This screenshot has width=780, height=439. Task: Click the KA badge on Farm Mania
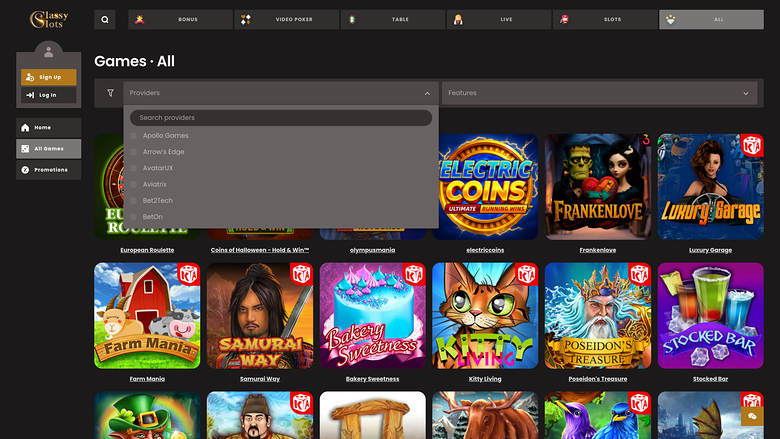pyautogui.click(x=189, y=274)
